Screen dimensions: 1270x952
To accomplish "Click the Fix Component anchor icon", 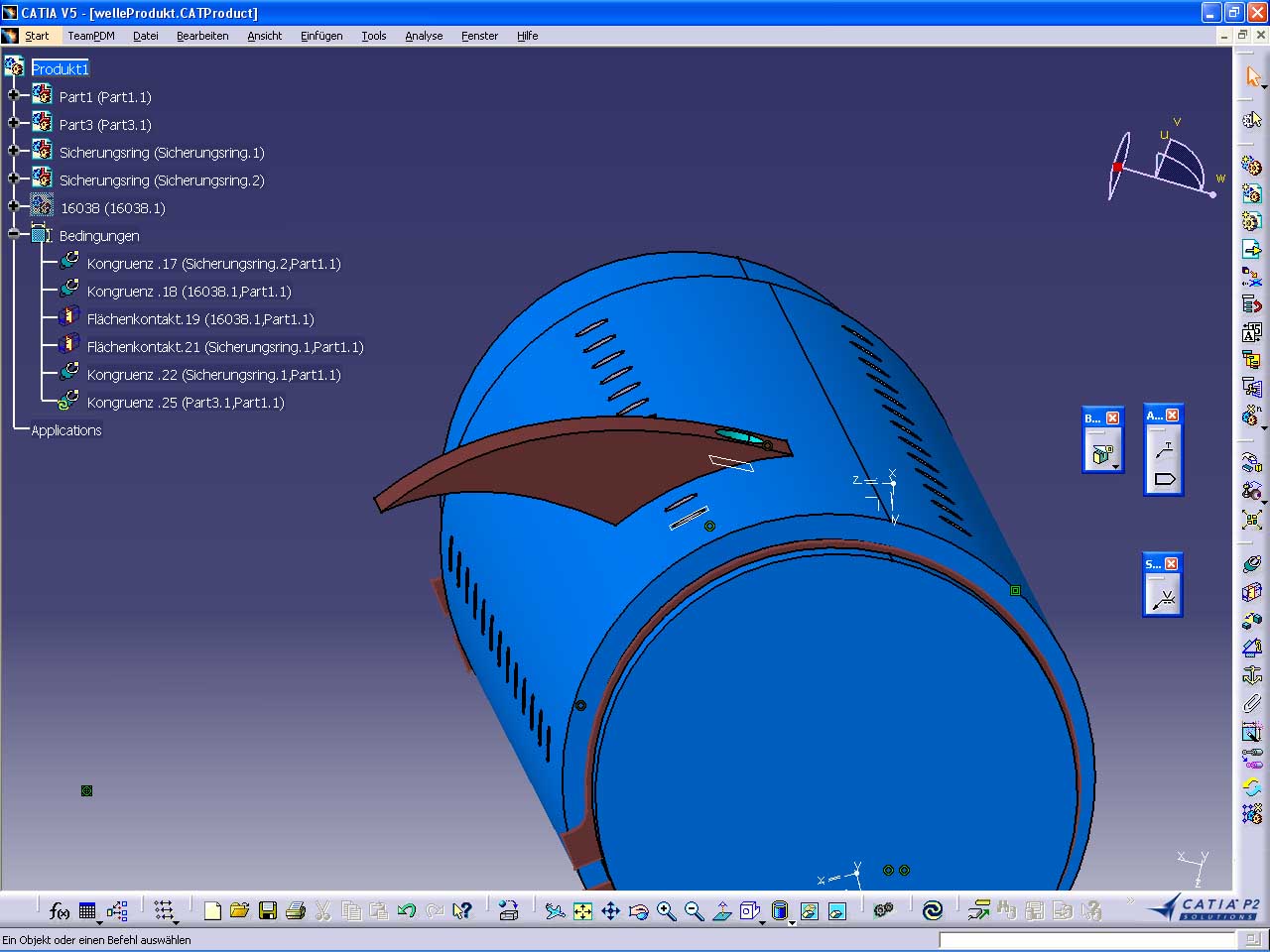I will (1252, 675).
